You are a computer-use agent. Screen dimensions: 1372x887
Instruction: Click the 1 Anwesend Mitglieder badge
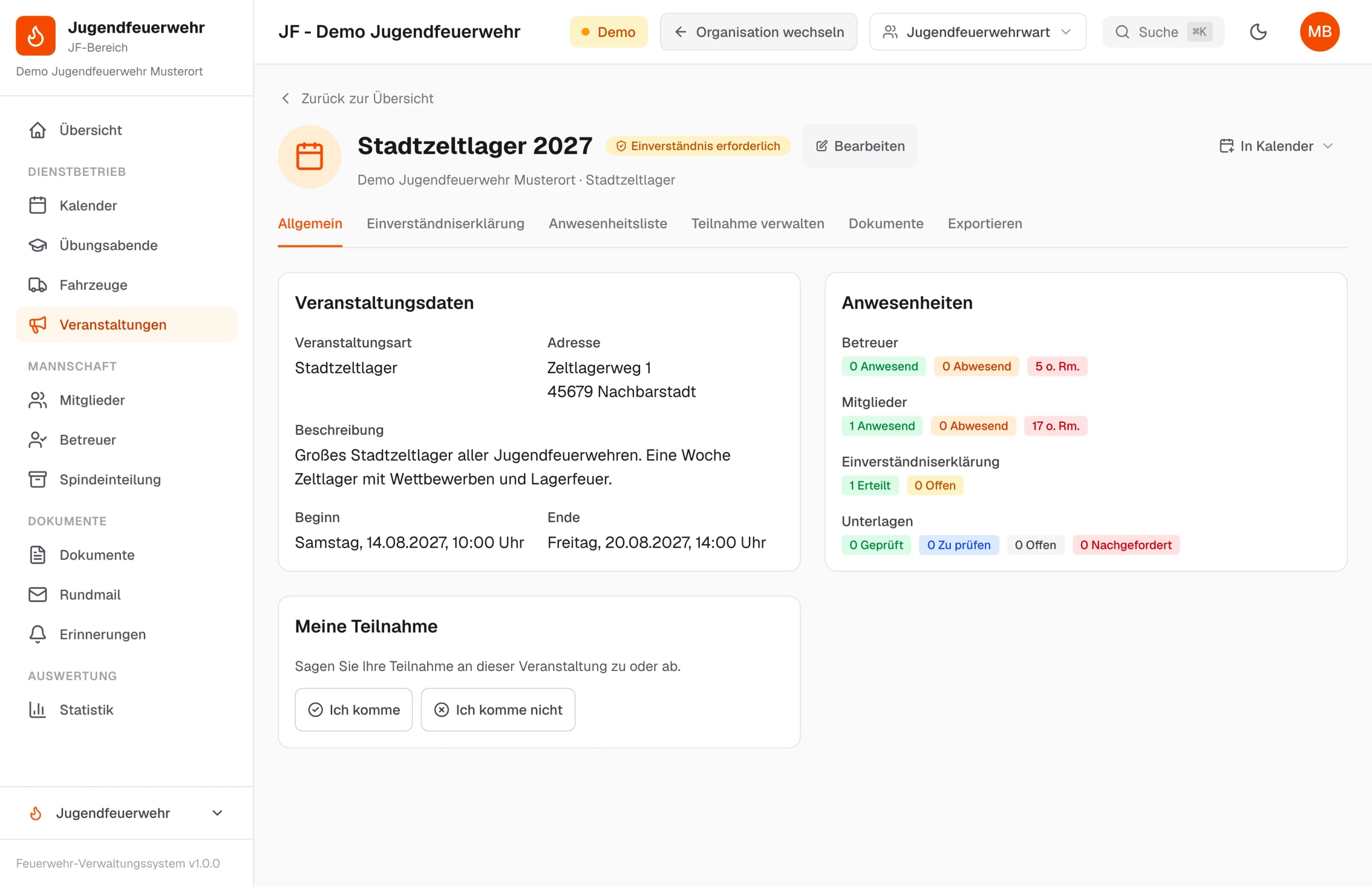click(x=882, y=426)
